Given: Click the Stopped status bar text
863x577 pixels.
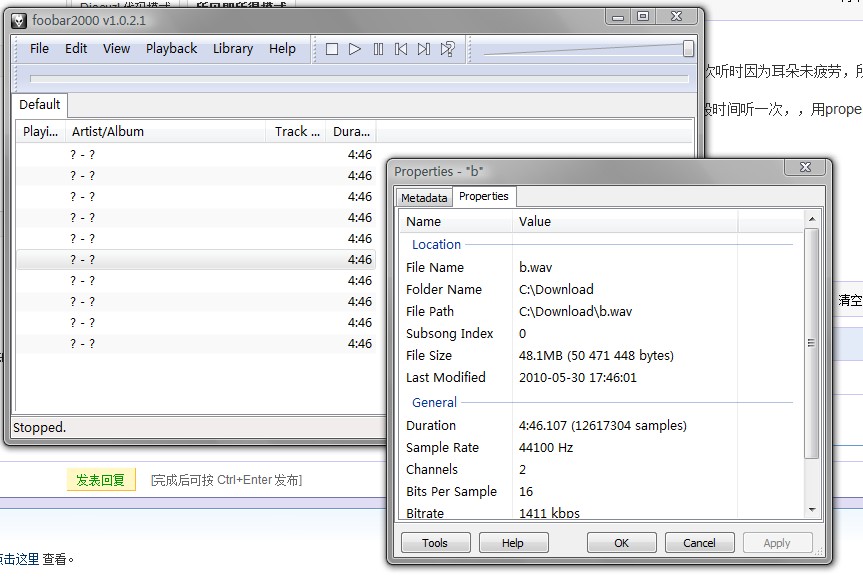Looking at the screenshot, I should 39,428.
